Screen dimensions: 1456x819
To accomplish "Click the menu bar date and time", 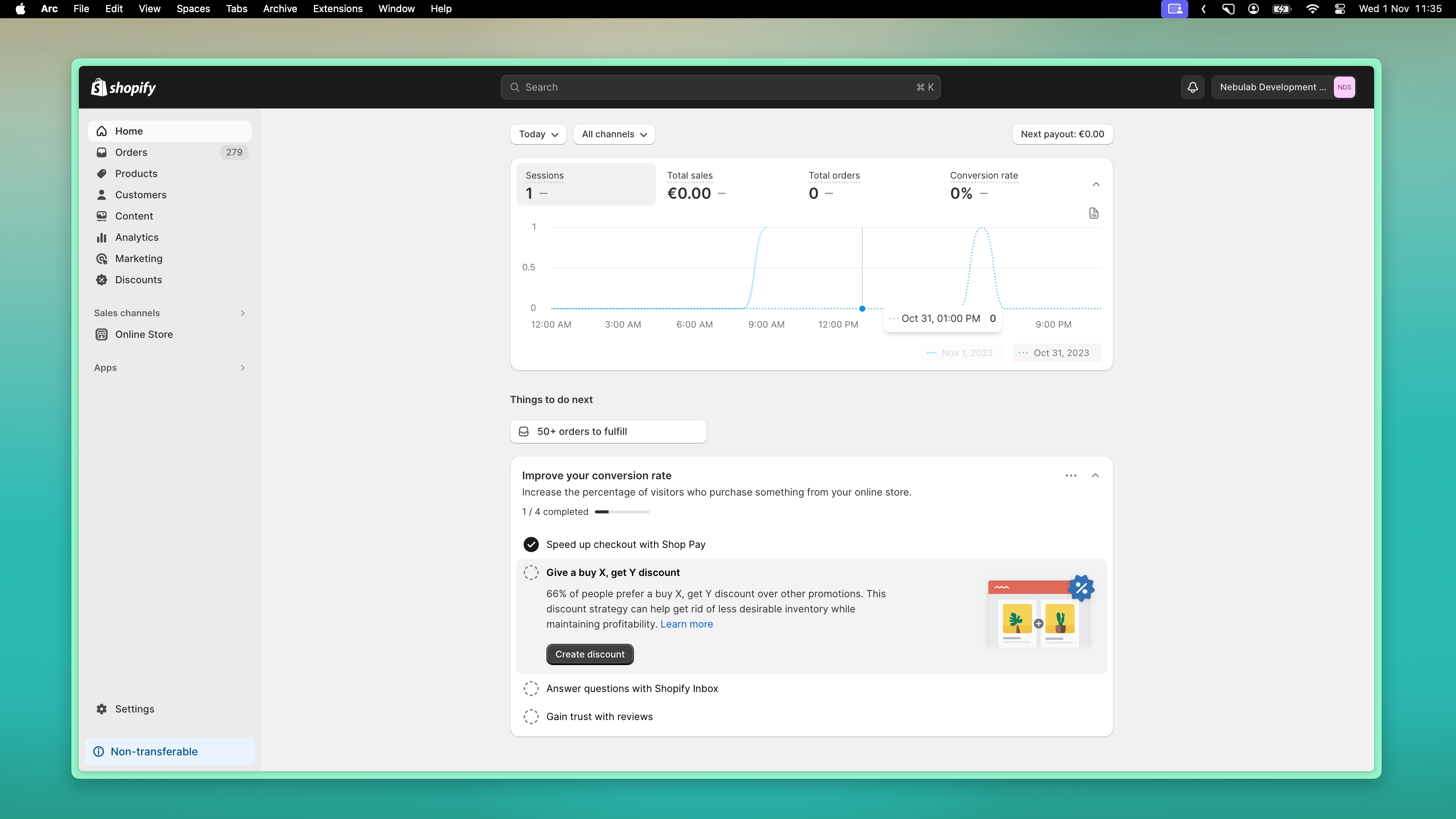I will pyautogui.click(x=1400, y=8).
